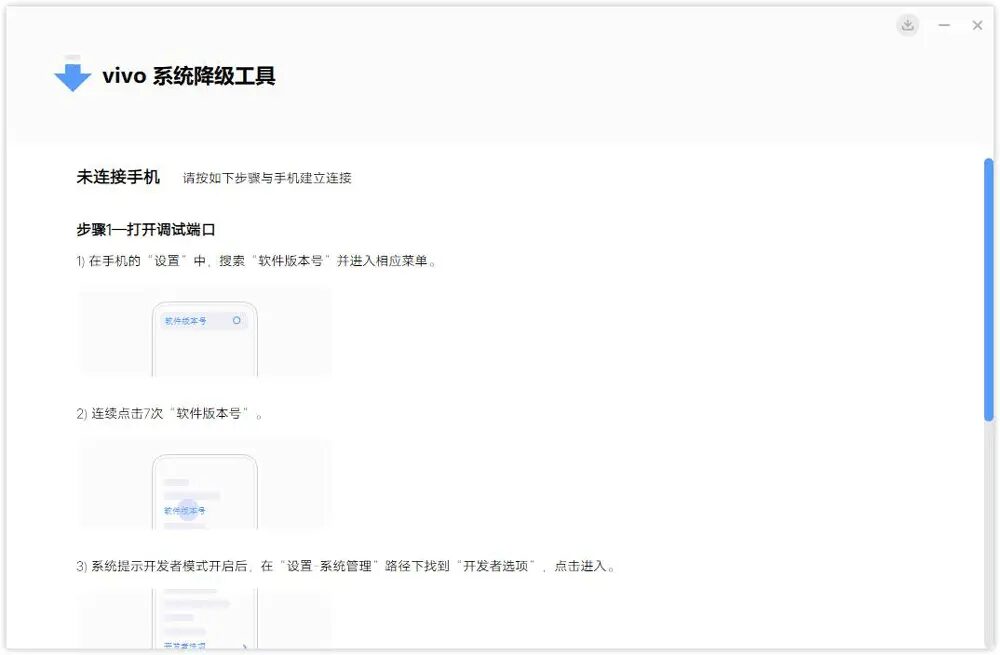Minimize the vivo downgrade tool window

tap(944, 25)
